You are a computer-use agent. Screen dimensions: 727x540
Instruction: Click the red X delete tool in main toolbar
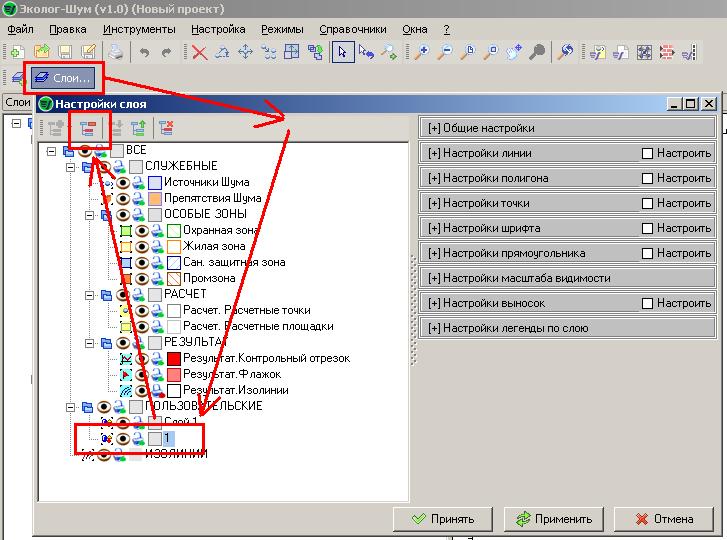point(200,52)
